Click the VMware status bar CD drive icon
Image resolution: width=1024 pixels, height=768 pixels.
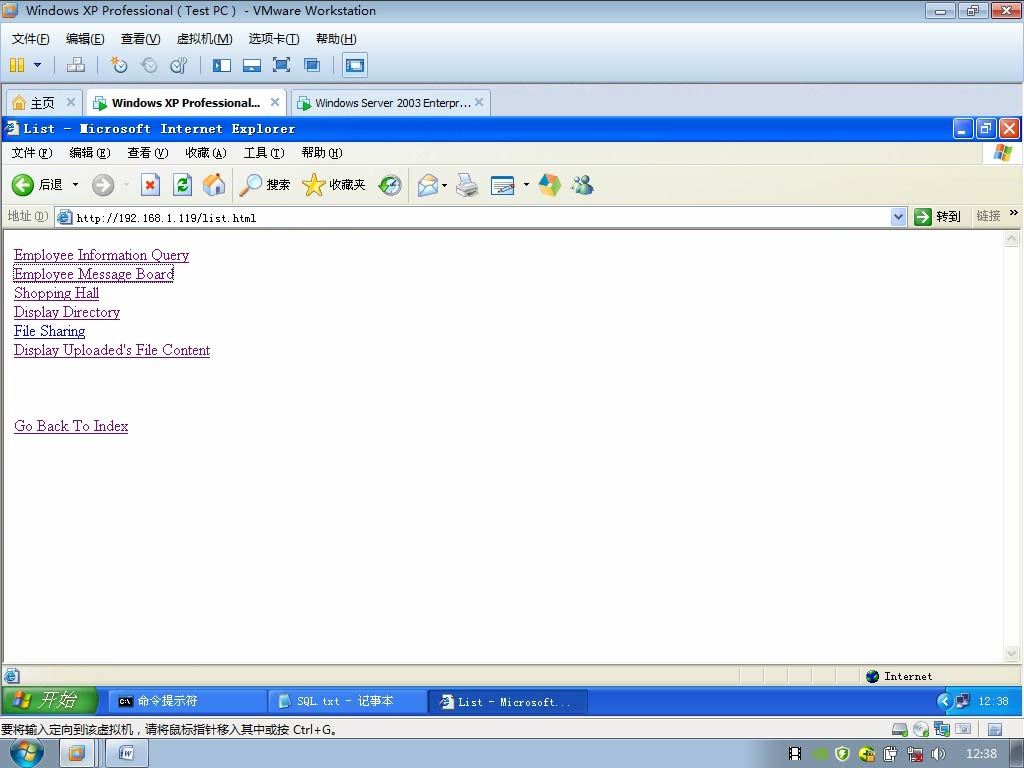[921, 729]
